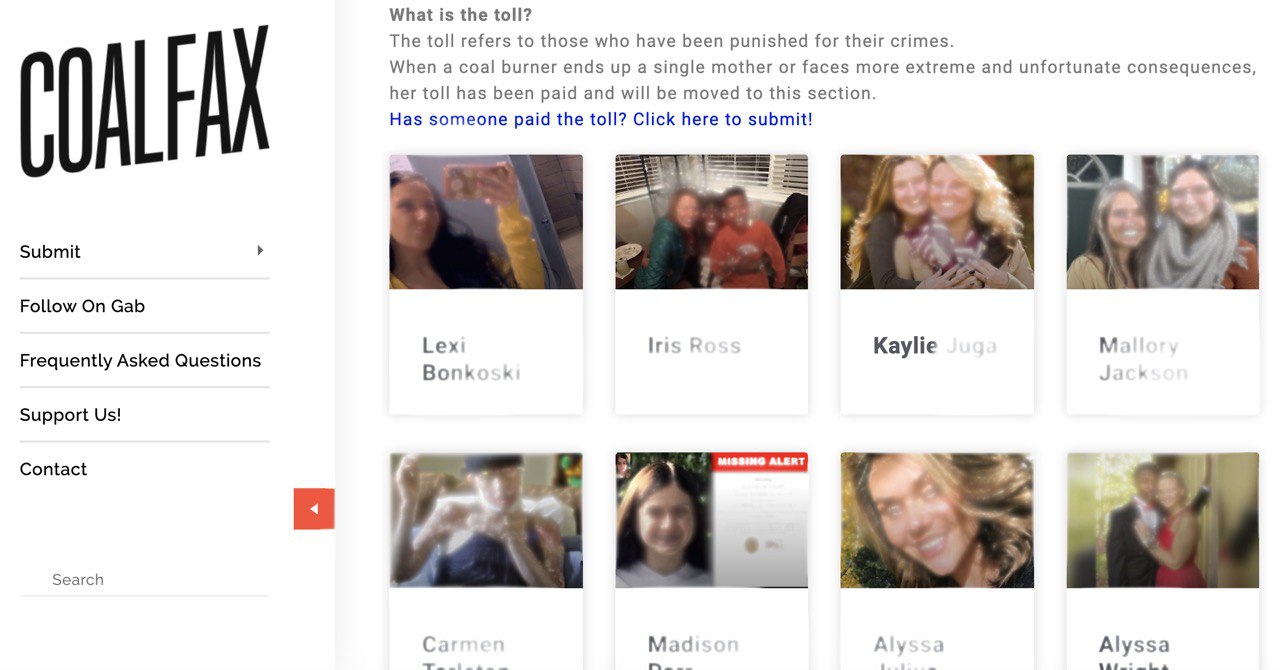Click the COALFAX logo
1280x670 pixels.
[145, 102]
